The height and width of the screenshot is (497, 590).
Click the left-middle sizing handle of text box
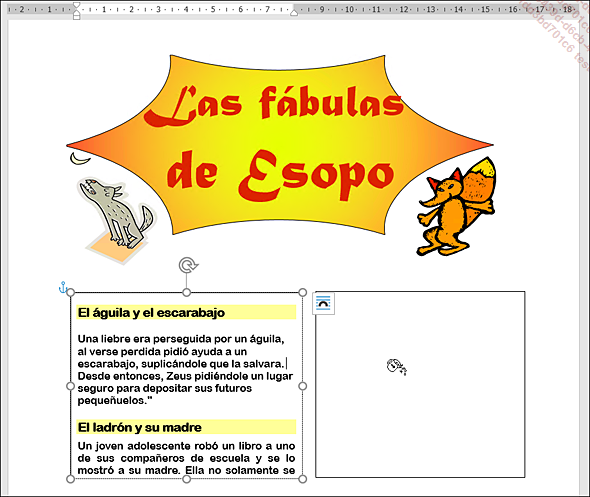tap(70, 386)
